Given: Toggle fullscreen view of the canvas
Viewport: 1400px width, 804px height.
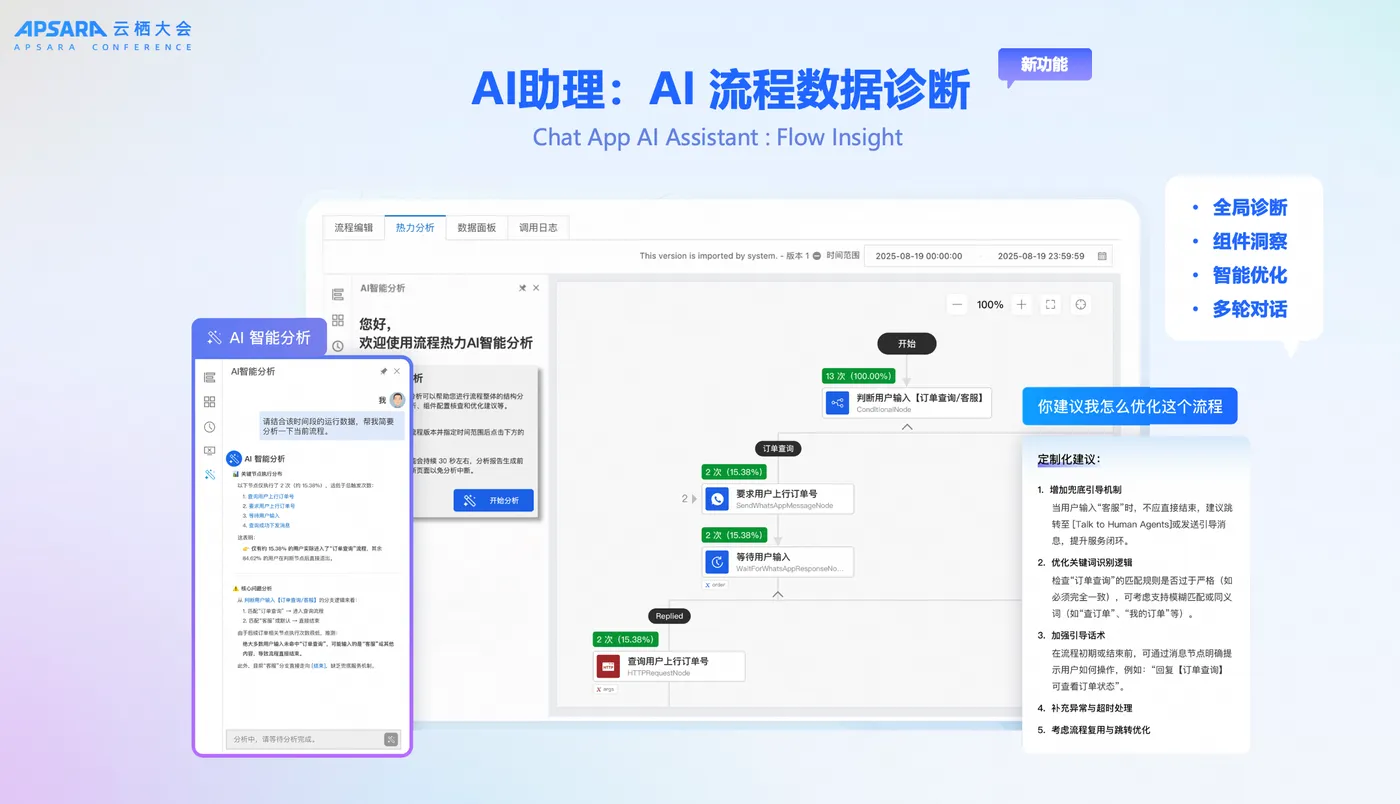Looking at the screenshot, I should 1050,304.
